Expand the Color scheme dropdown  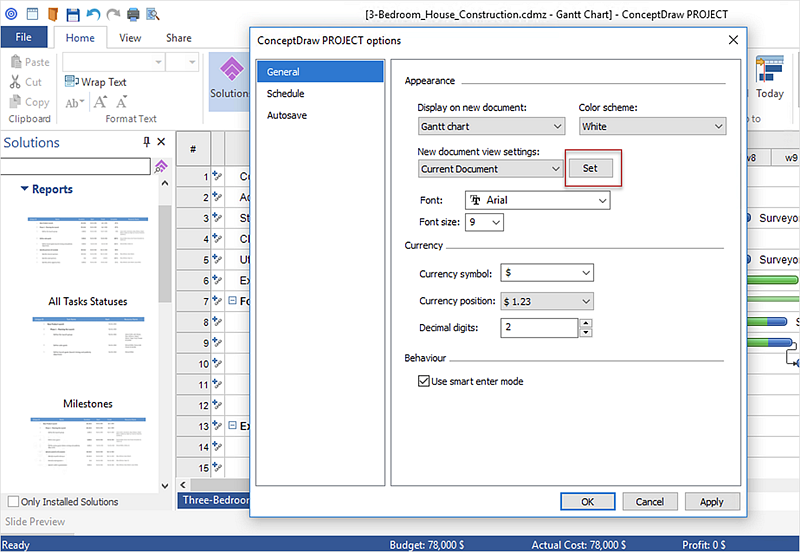pos(652,126)
